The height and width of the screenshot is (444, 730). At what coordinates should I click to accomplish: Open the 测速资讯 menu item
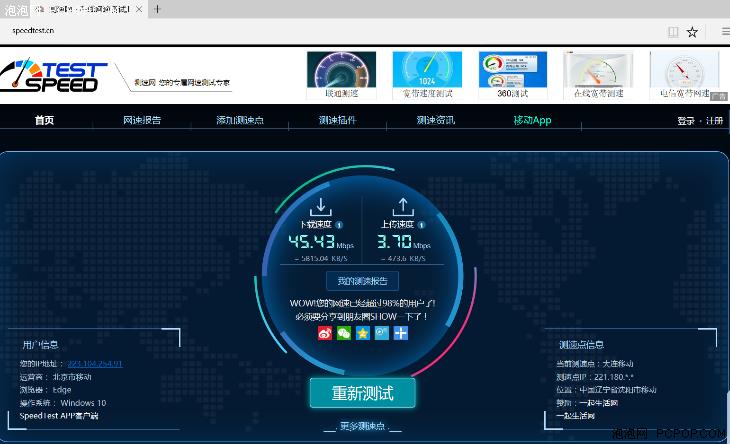(x=435, y=120)
